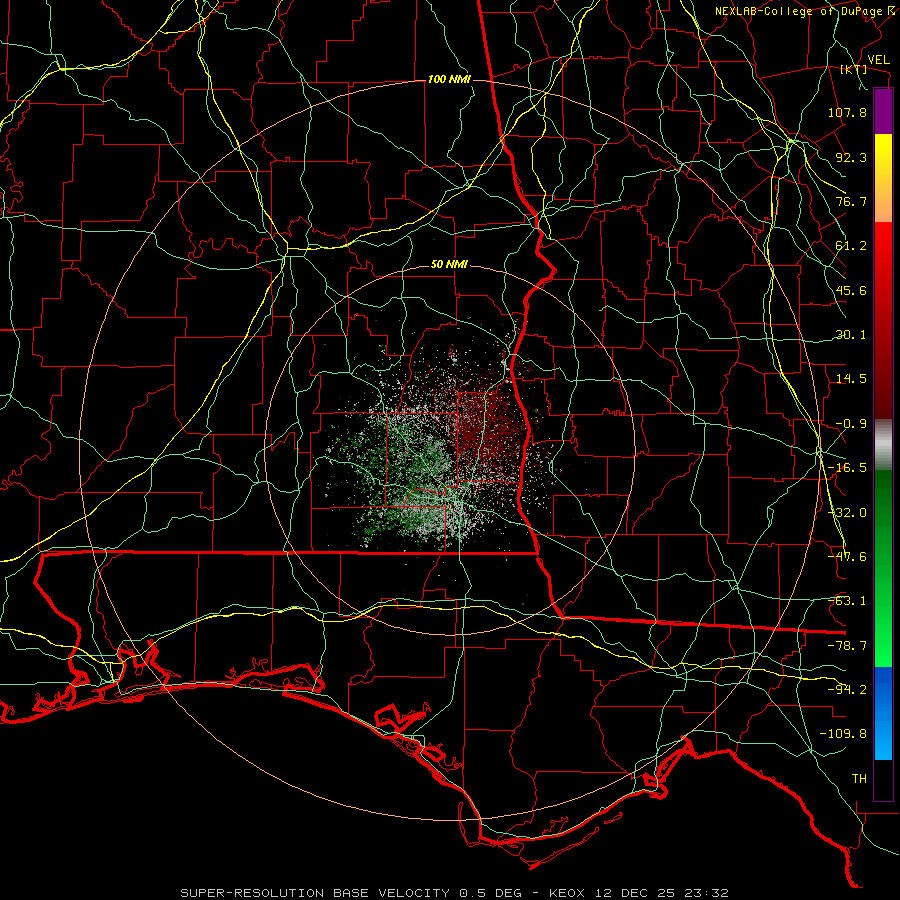Click the TH legend label
This screenshot has height=900, width=900.
coord(859,779)
